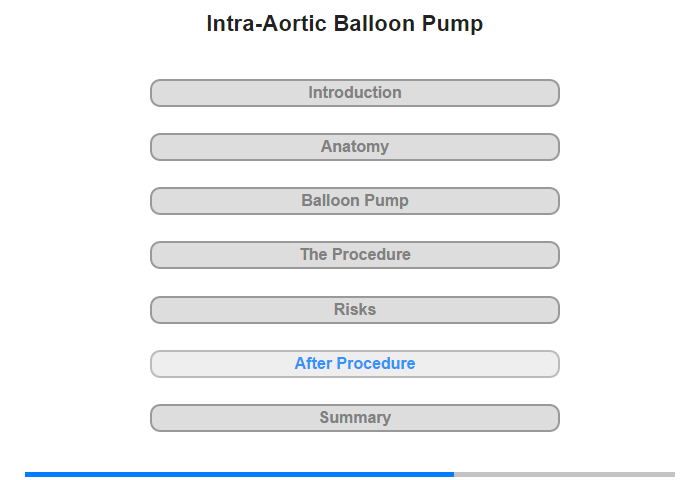The width and height of the screenshot is (700, 480).
Task: View the Risks section
Action: [354, 310]
